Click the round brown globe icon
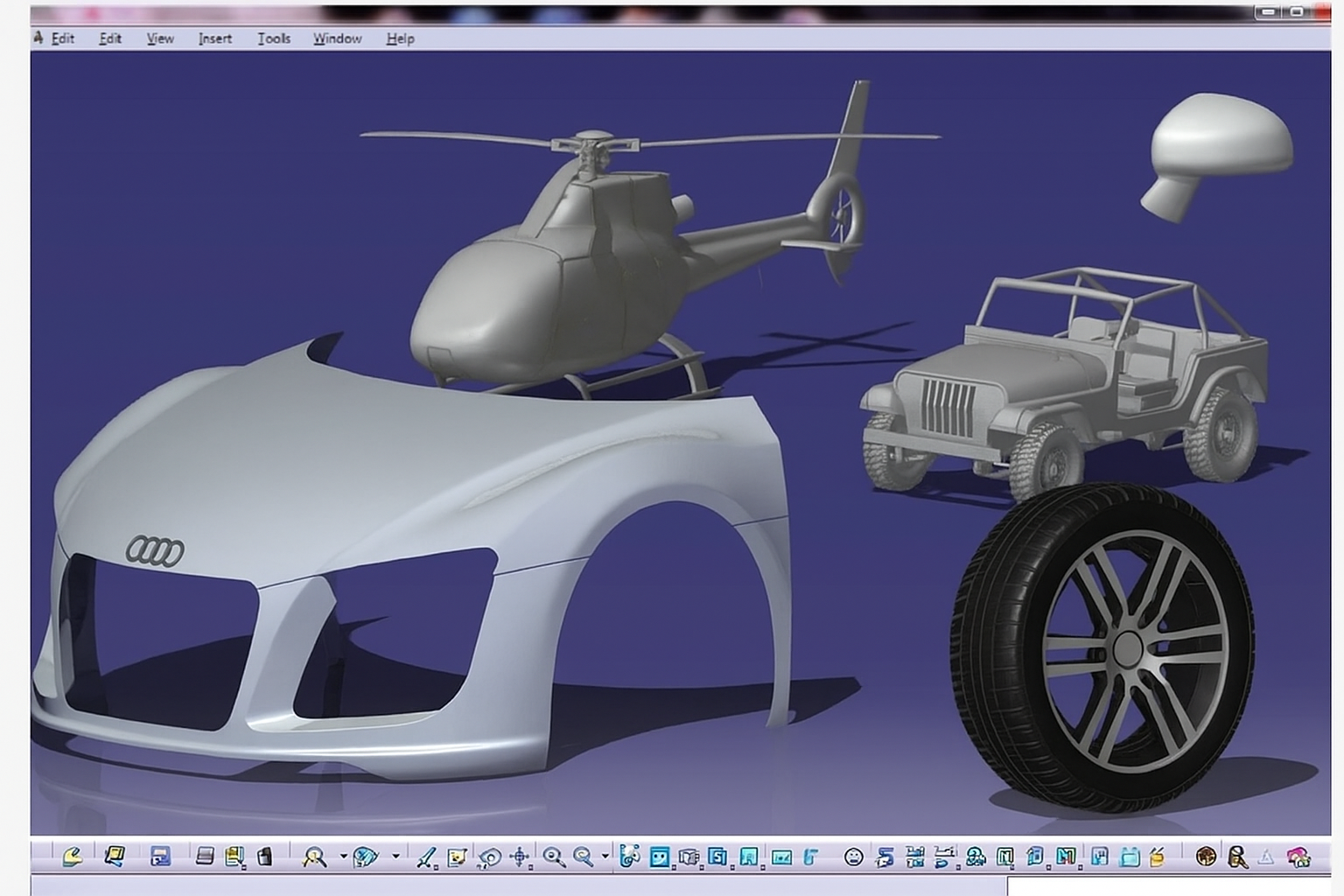Screen dimensions: 1344x896 [x=1206, y=857]
